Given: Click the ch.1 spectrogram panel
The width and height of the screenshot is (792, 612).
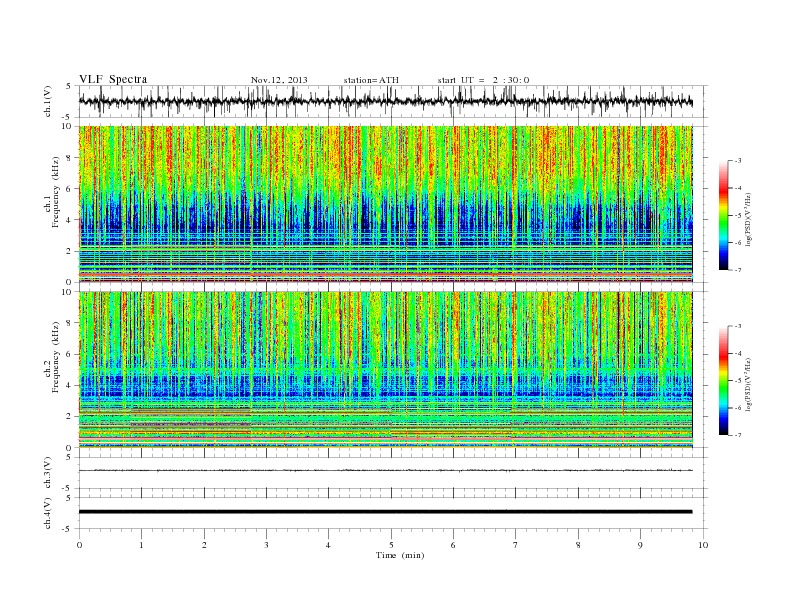Looking at the screenshot, I should tap(386, 204).
